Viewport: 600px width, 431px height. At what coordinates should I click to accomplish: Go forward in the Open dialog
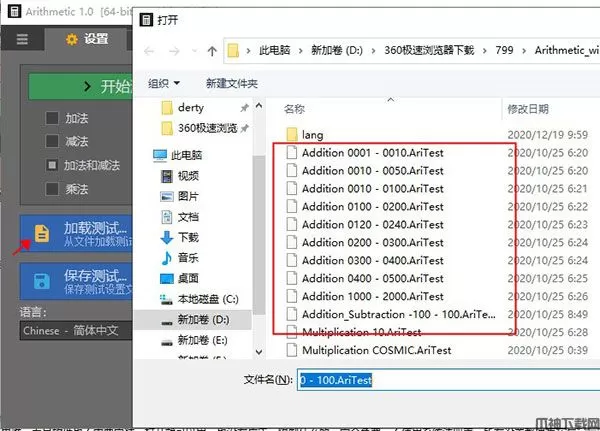click(174, 51)
